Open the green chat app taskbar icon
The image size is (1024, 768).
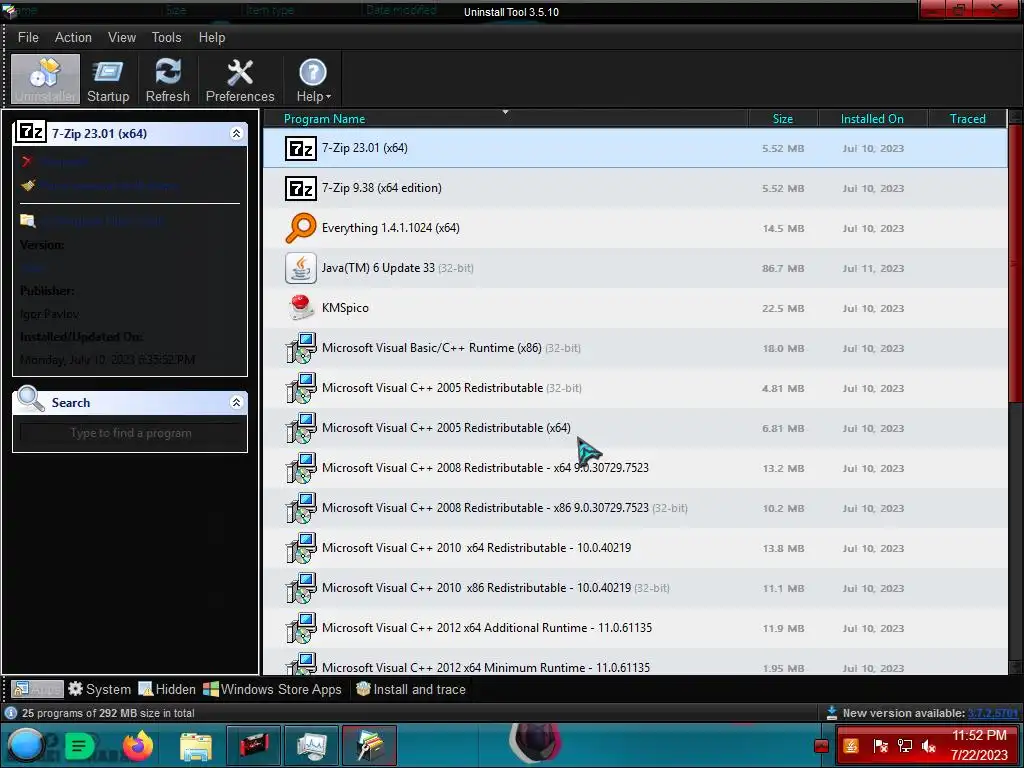point(80,746)
